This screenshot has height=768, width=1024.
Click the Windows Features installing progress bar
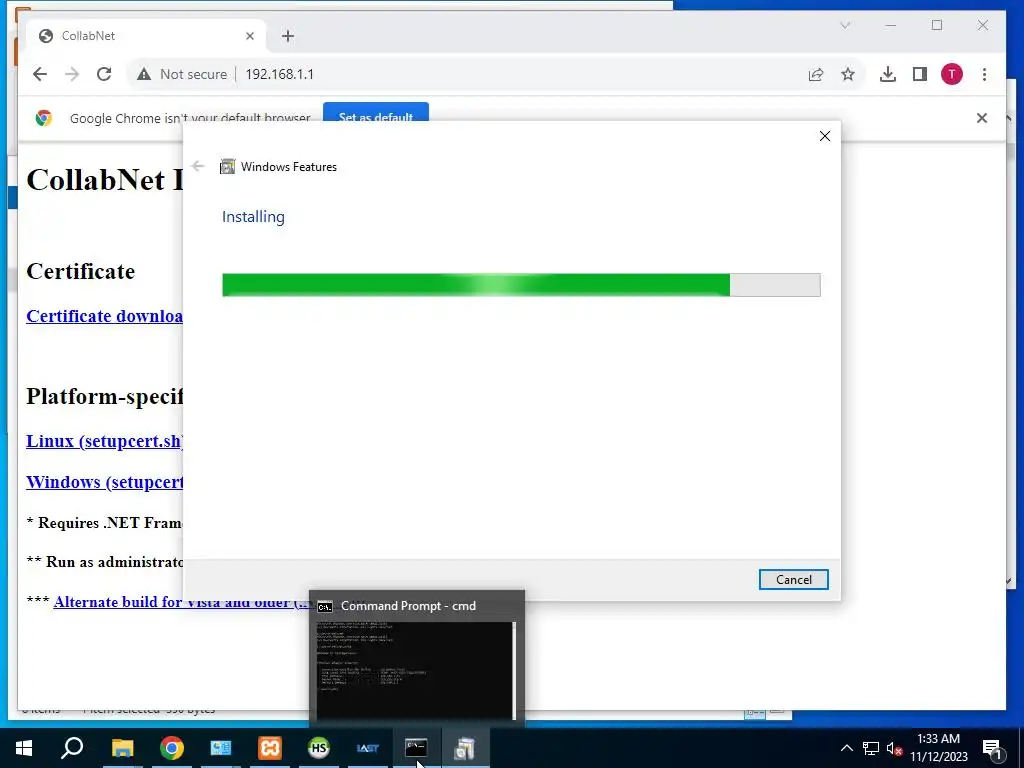point(521,285)
